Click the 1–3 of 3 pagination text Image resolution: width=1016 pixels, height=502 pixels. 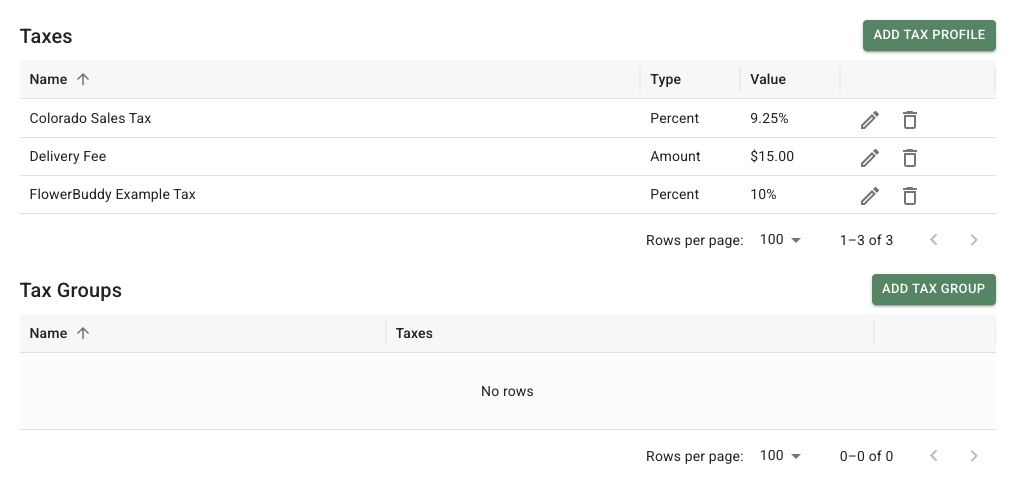point(866,240)
